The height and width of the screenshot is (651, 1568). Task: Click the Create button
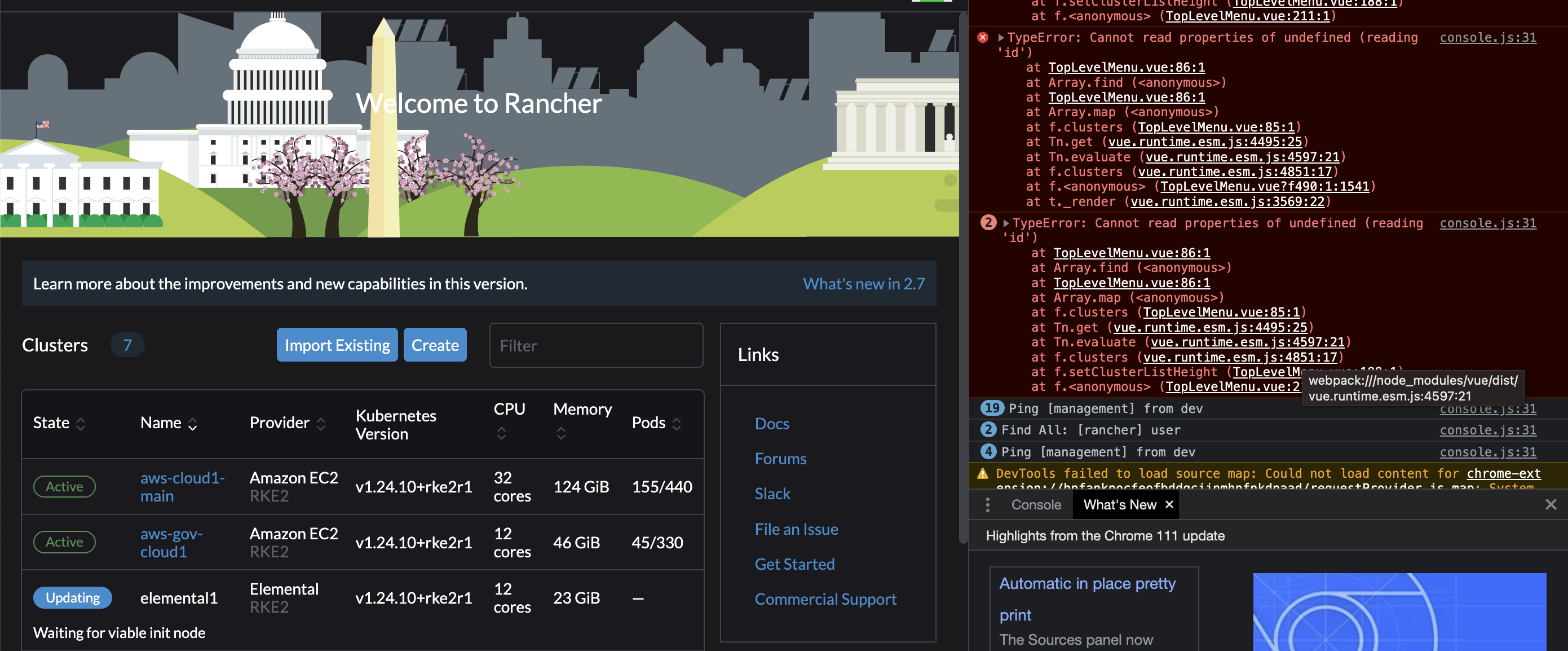click(435, 345)
